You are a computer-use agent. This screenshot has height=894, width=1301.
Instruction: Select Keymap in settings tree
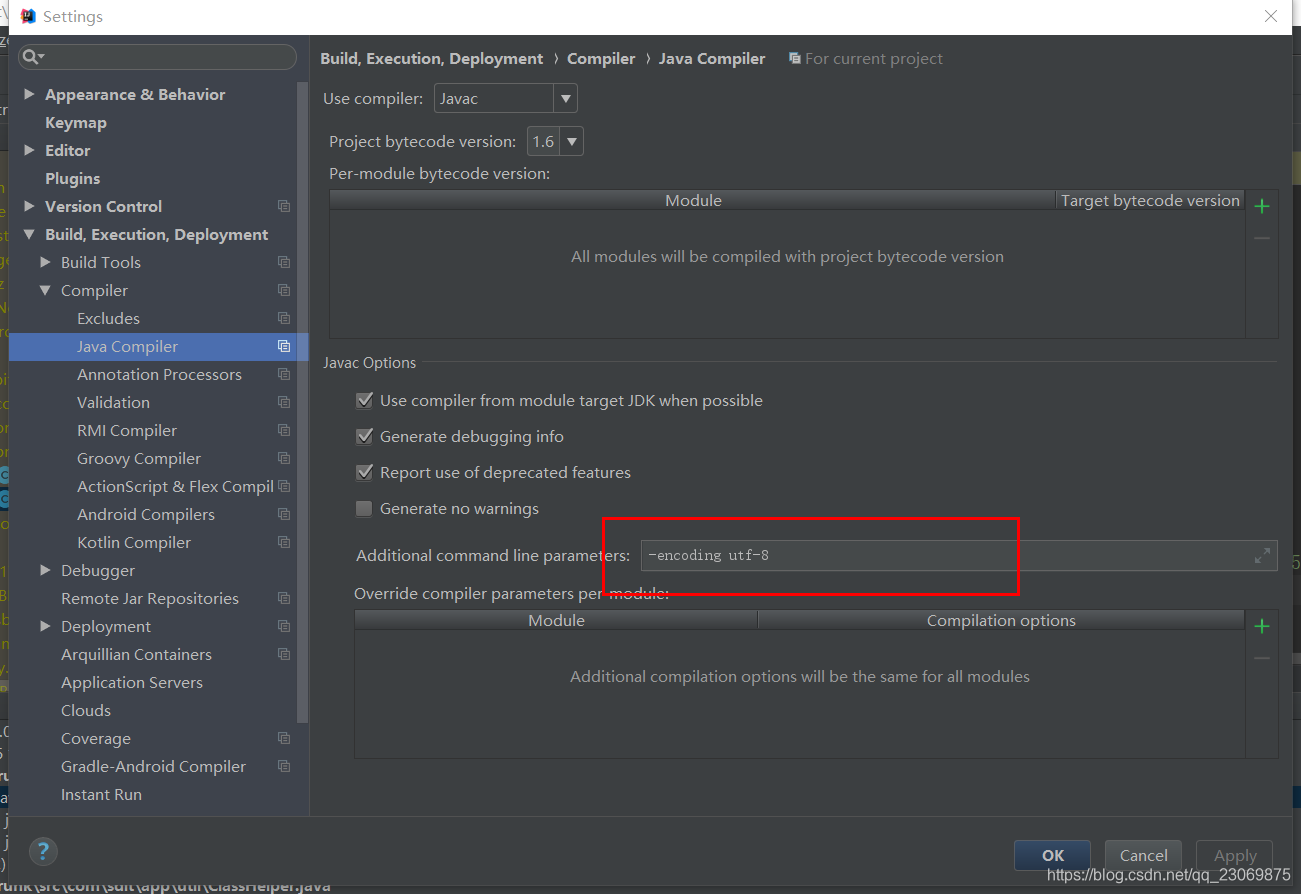point(76,122)
